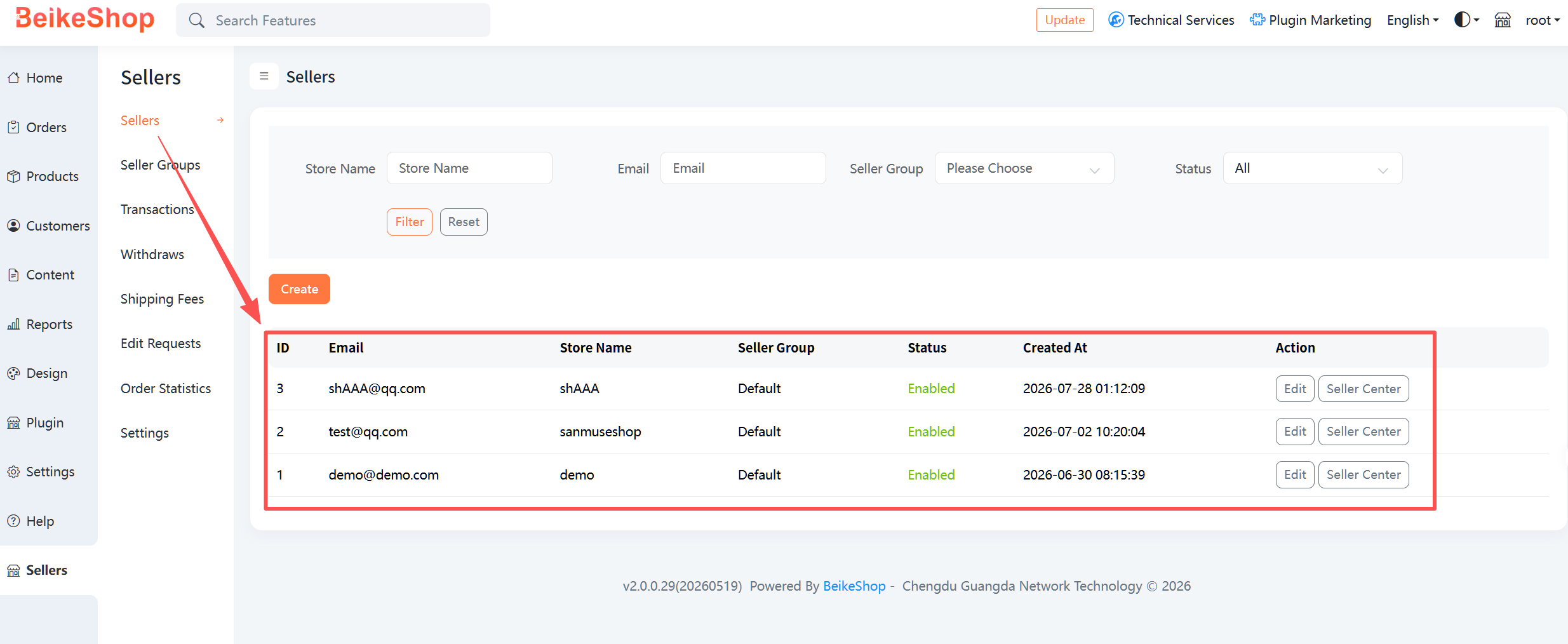Open Seller Center for demo store

click(x=1364, y=475)
